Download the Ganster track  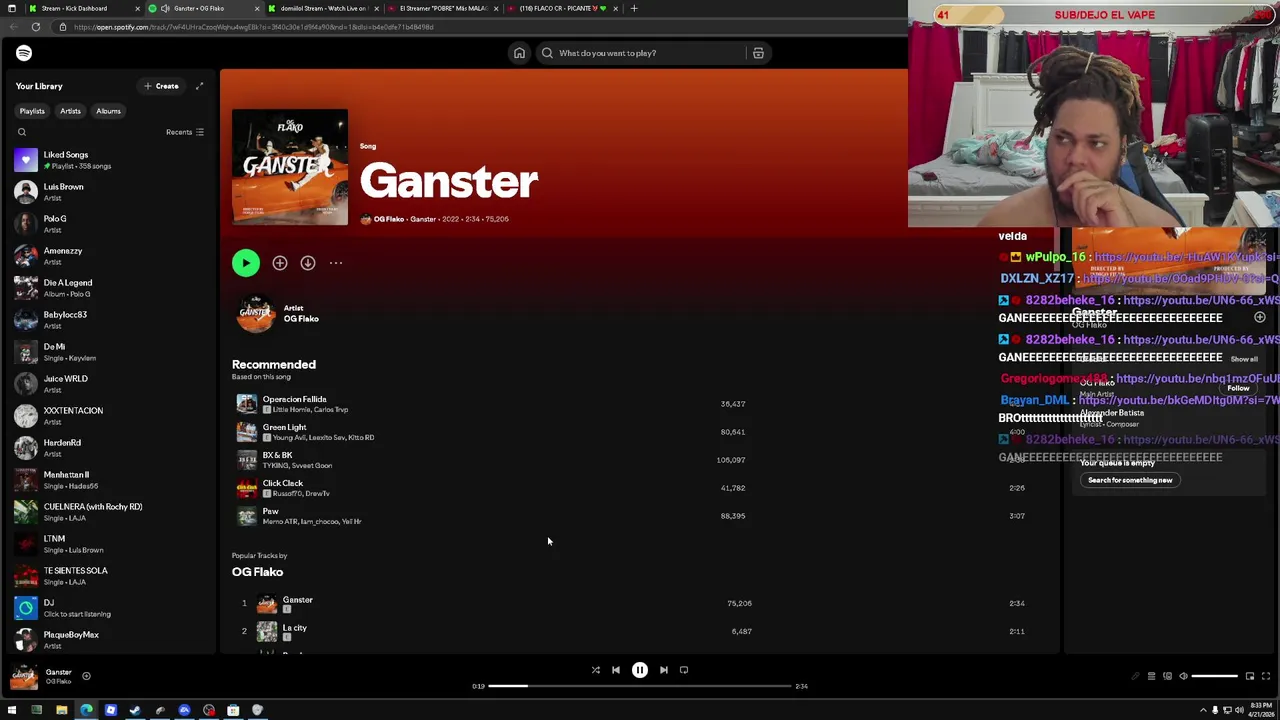click(x=308, y=263)
